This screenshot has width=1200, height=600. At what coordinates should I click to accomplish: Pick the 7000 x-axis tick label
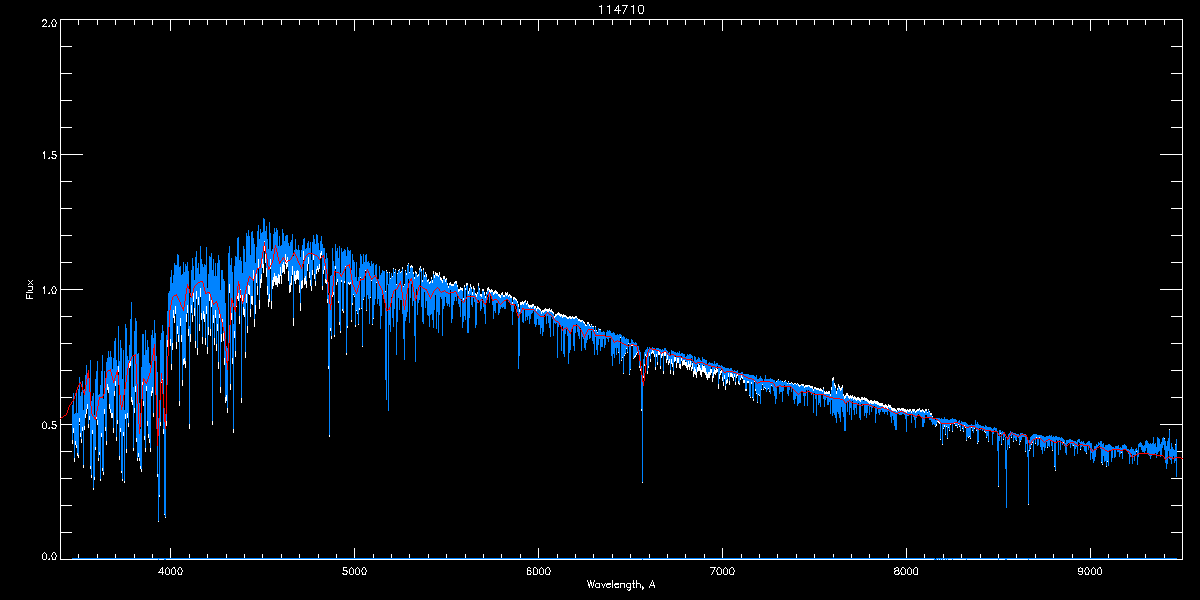722,572
